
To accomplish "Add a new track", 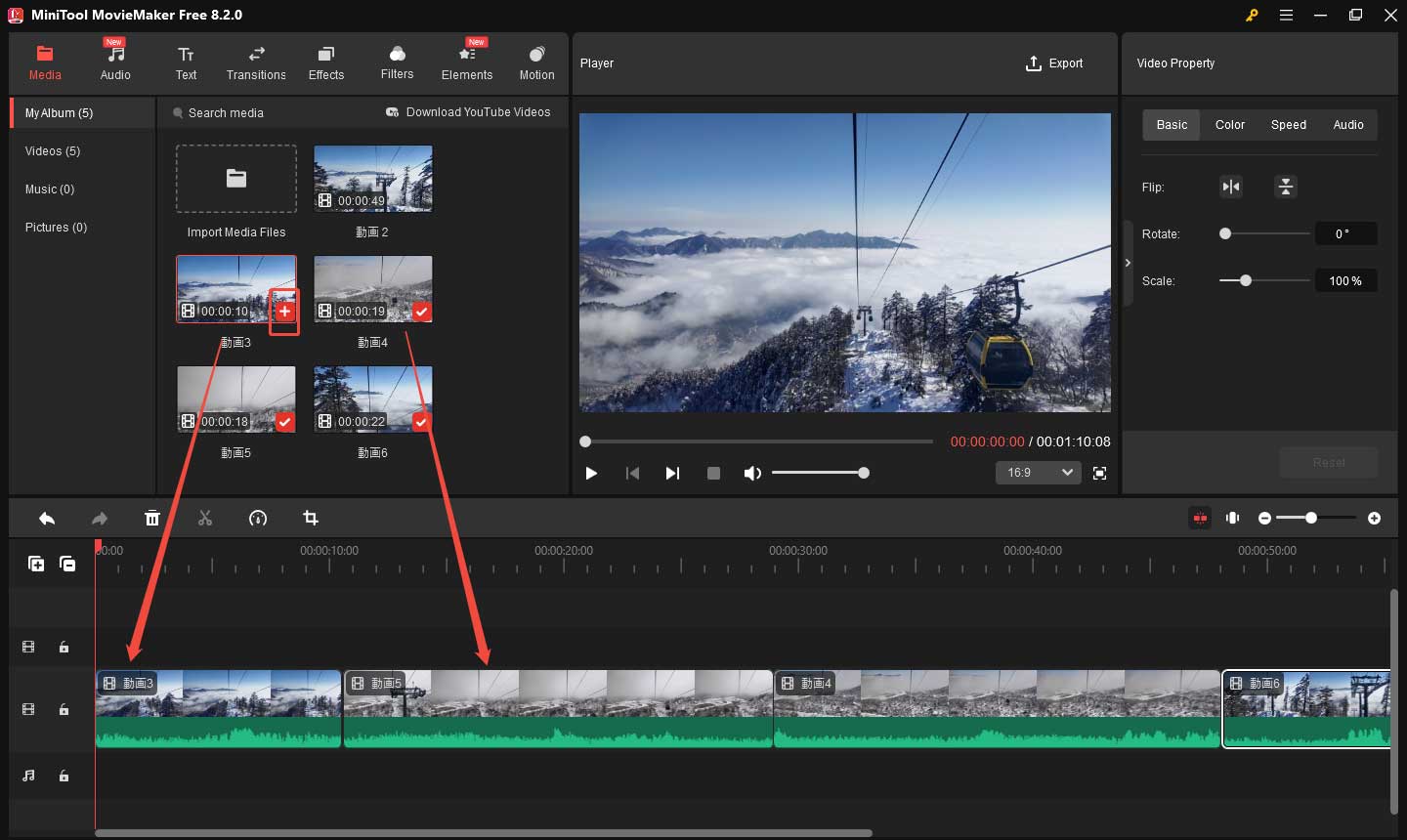I will [36, 564].
